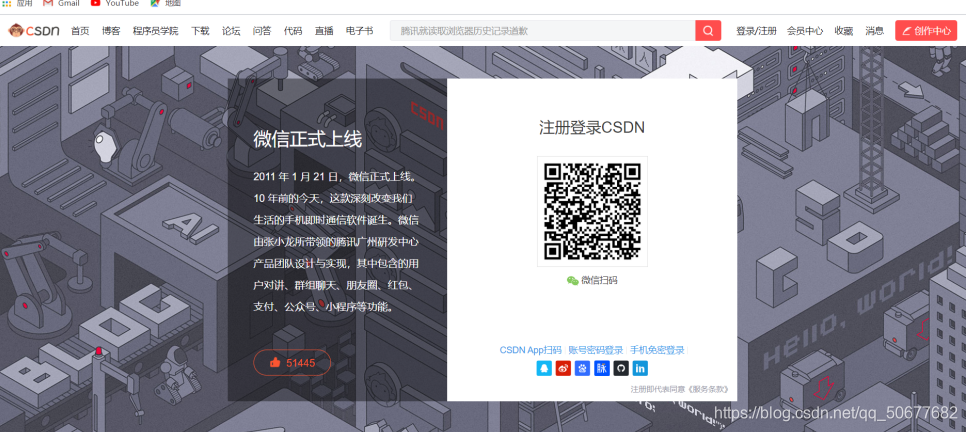The width and height of the screenshot is (968, 432).
Task: Log in with the LinkedIn icon
Action: (x=640, y=368)
